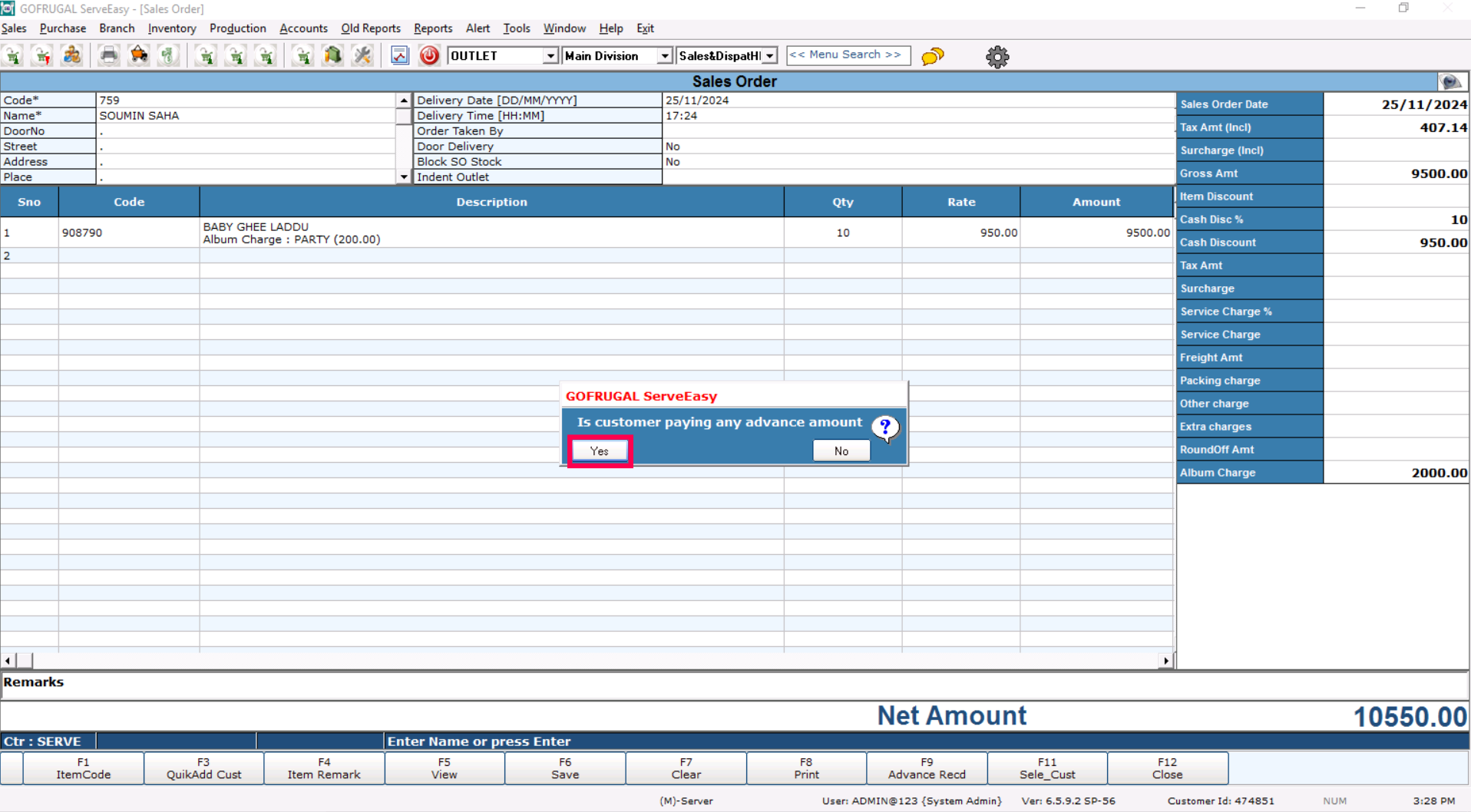Click the horizontal scrollbar right arrow
Viewport: 1471px width, 812px height.
1165,661
